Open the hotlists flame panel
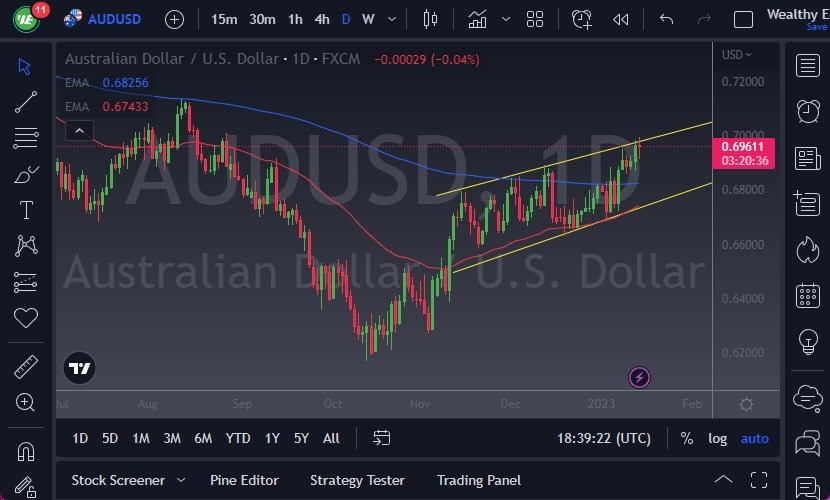 pos(808,250)
